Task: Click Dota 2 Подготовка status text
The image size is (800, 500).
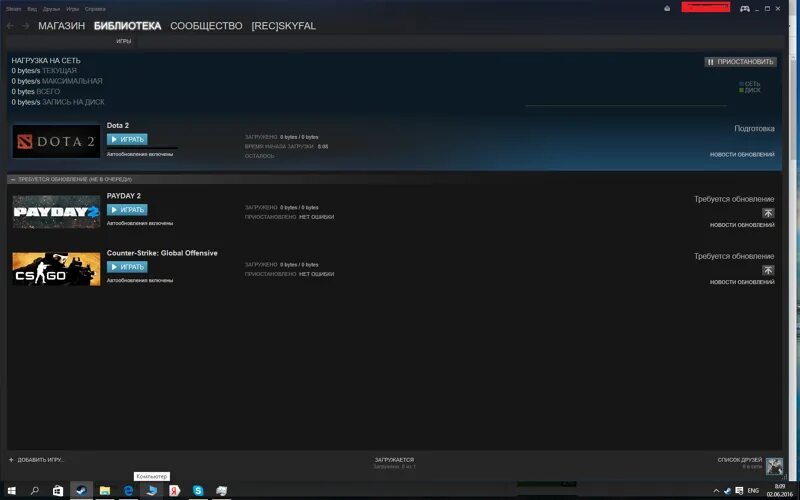Action: click(x=754, y=129)
